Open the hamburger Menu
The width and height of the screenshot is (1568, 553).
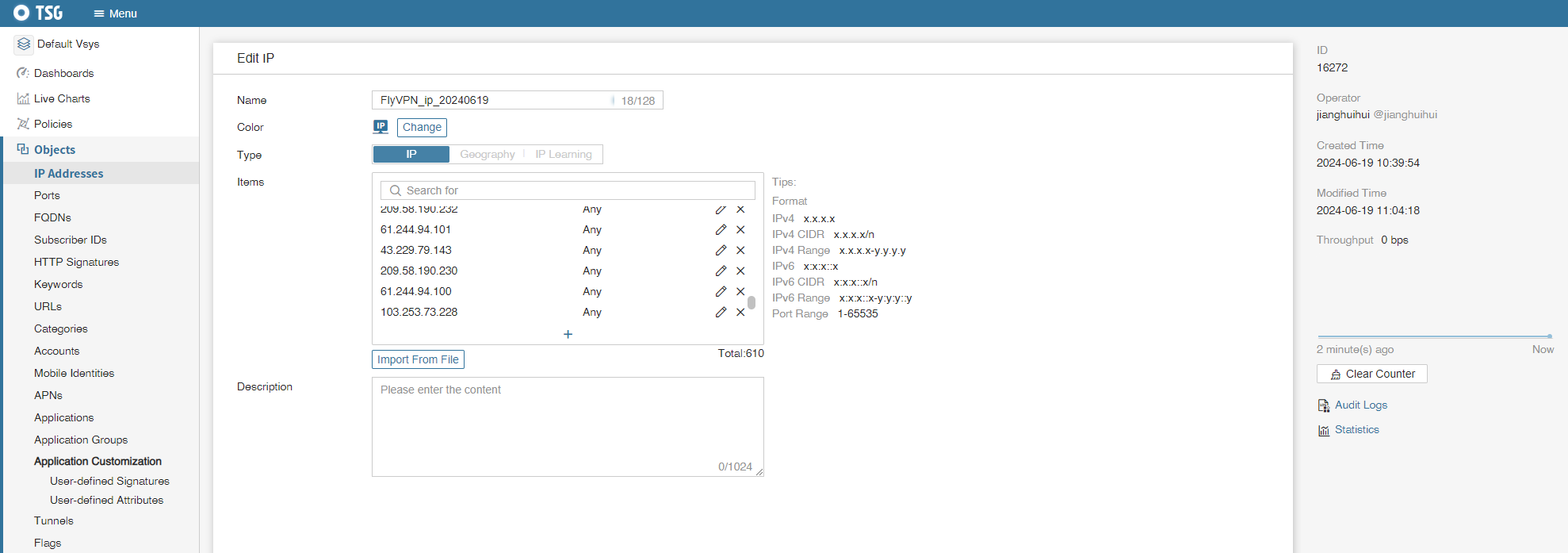coord(115,13)
